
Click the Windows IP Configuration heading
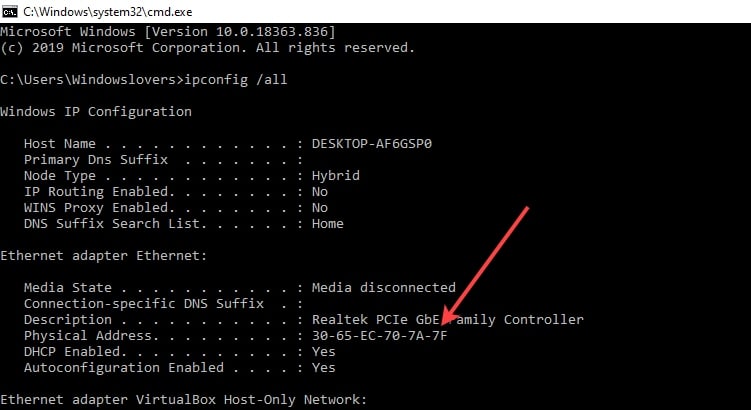point(96,112)
